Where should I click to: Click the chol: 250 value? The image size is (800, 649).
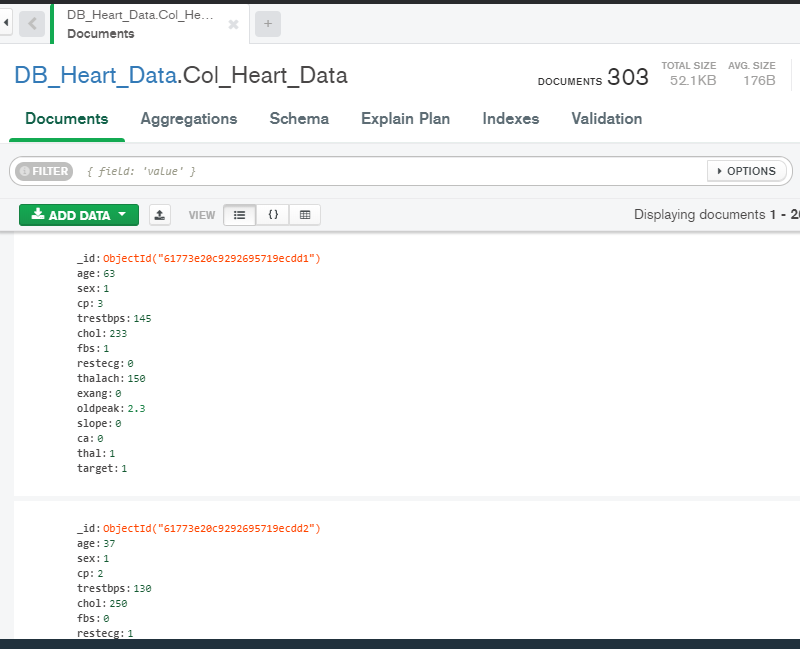pos(118,604)
